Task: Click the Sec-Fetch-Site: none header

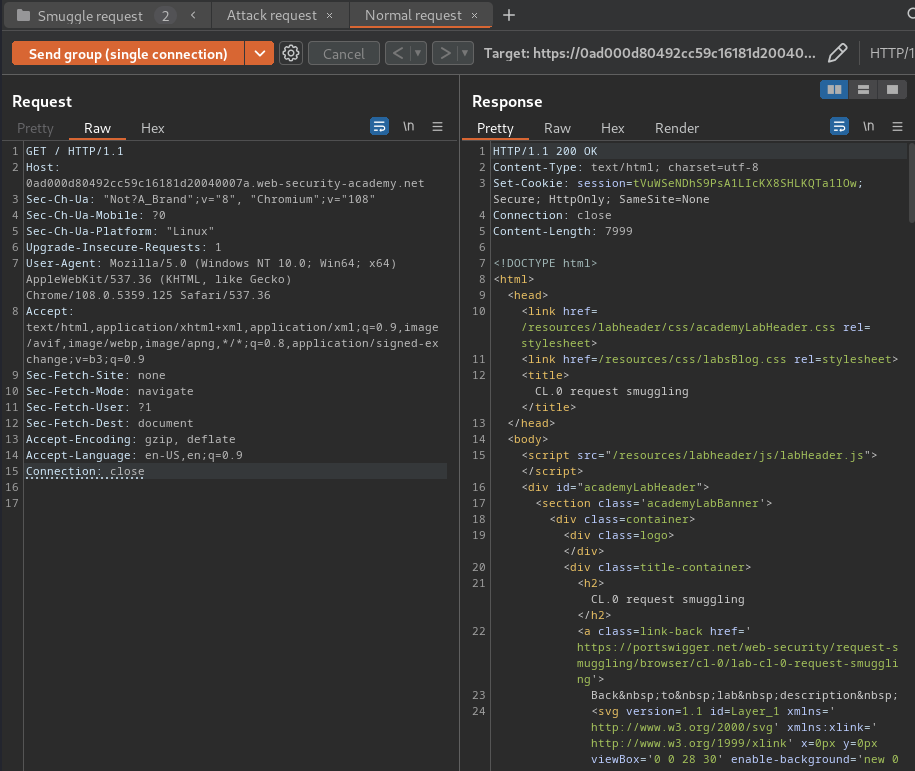Action: point(96,375)
